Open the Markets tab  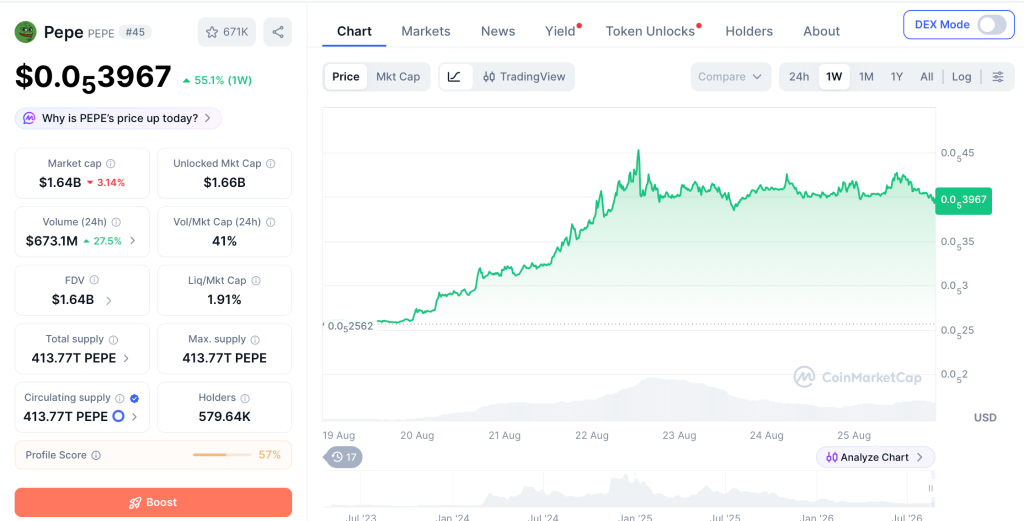coord(426,31)
